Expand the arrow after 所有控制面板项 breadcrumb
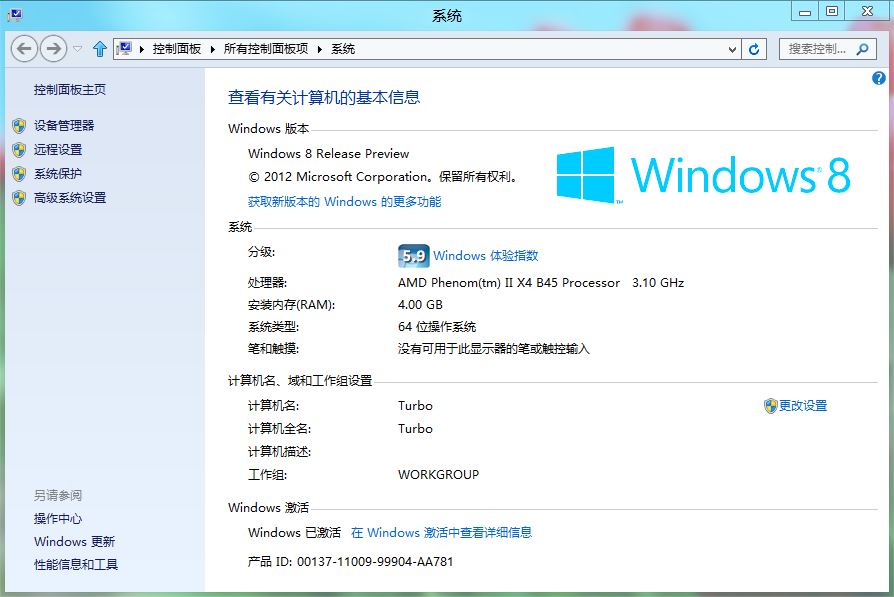This screenshot has width=894, height=597. (319, 49)
